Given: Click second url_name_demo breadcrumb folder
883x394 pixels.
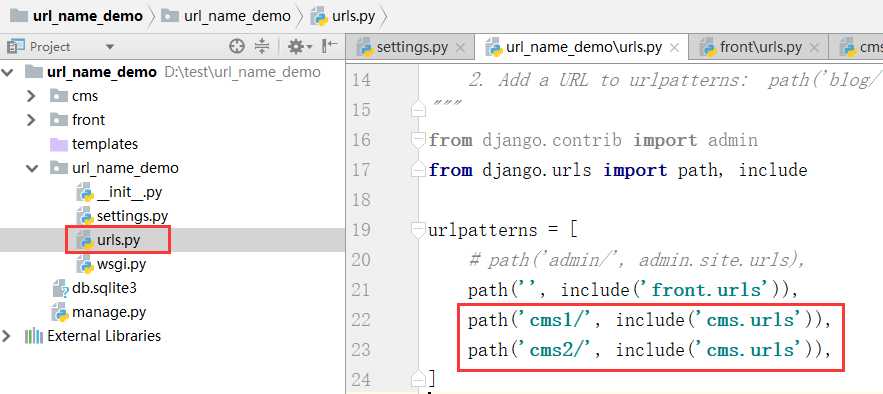Looking at the screenshot, I should point(226,16).
